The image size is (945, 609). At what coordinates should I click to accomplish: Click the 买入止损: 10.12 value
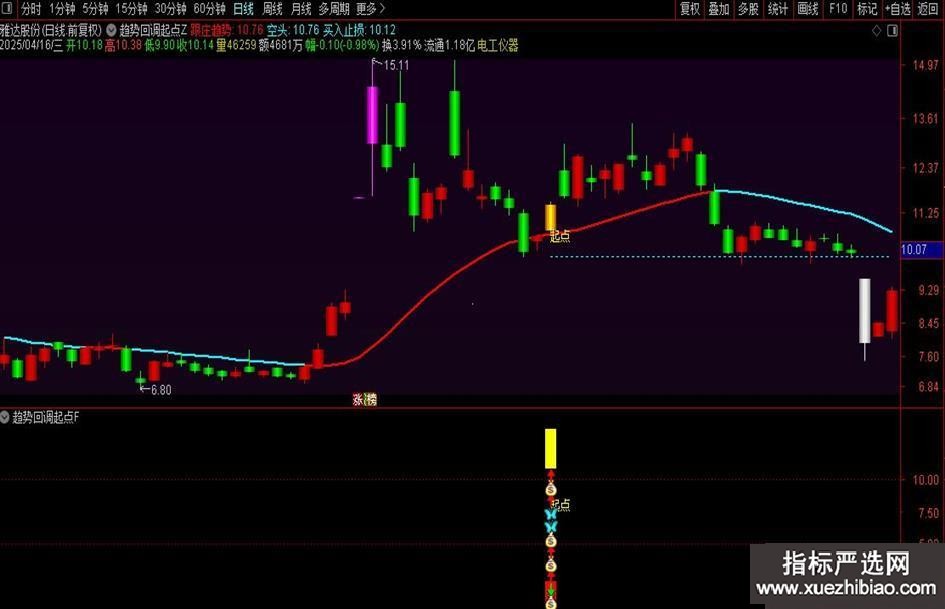(359, 30)
